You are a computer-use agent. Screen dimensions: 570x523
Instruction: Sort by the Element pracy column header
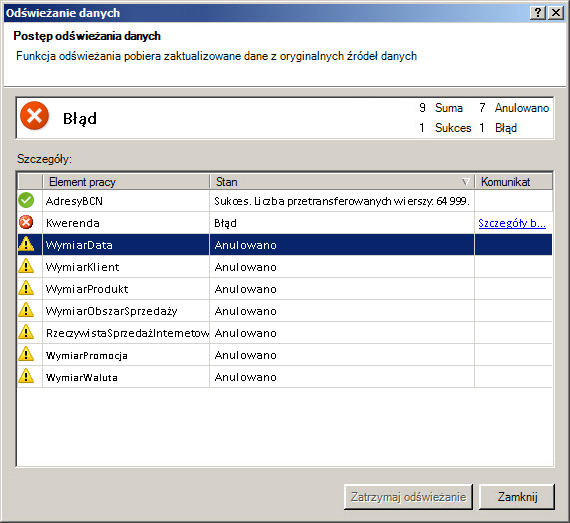(126, 182)
